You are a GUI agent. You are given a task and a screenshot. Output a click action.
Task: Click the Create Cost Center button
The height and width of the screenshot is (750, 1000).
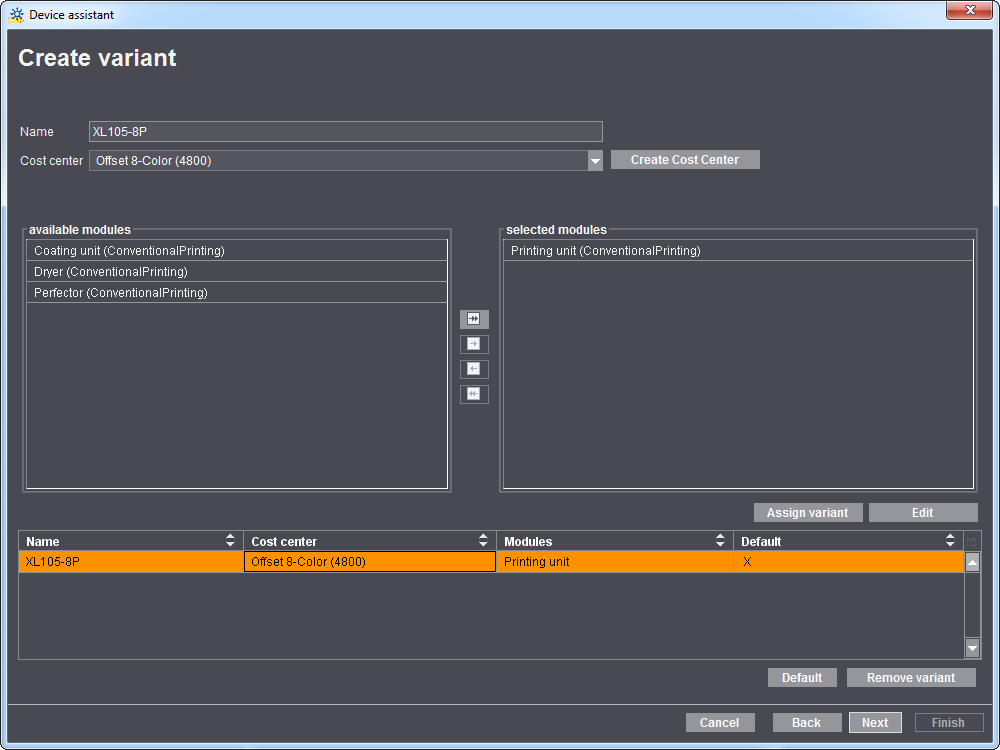point(685,159)
